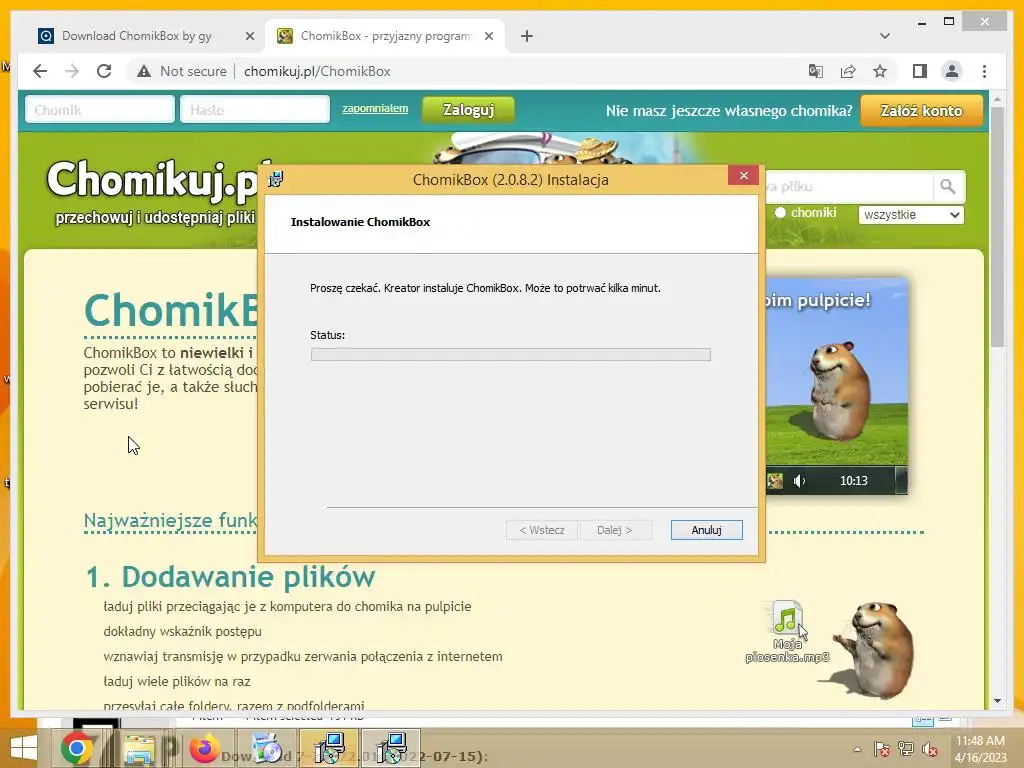Close the Download ChomikBox tab
Screen dimensions: 1024x768
(x=249, y=36)
